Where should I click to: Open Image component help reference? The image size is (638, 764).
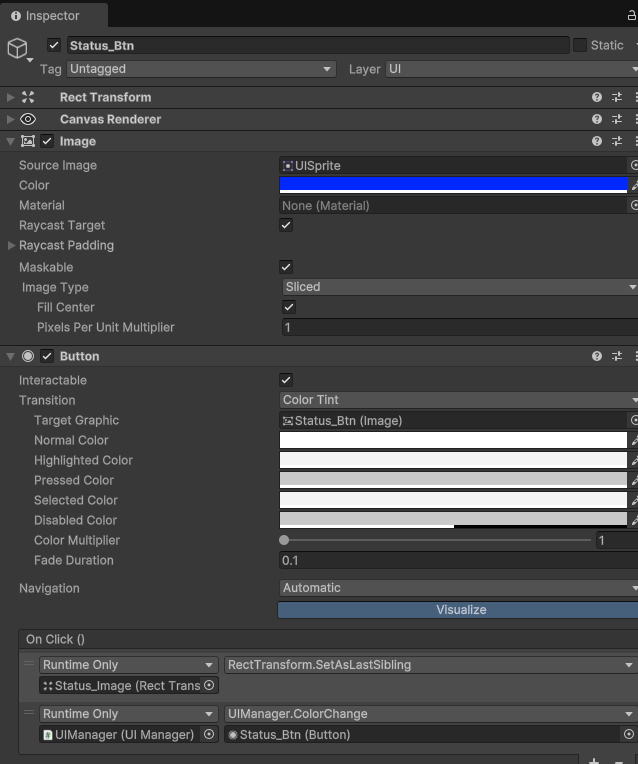(597, 141)
